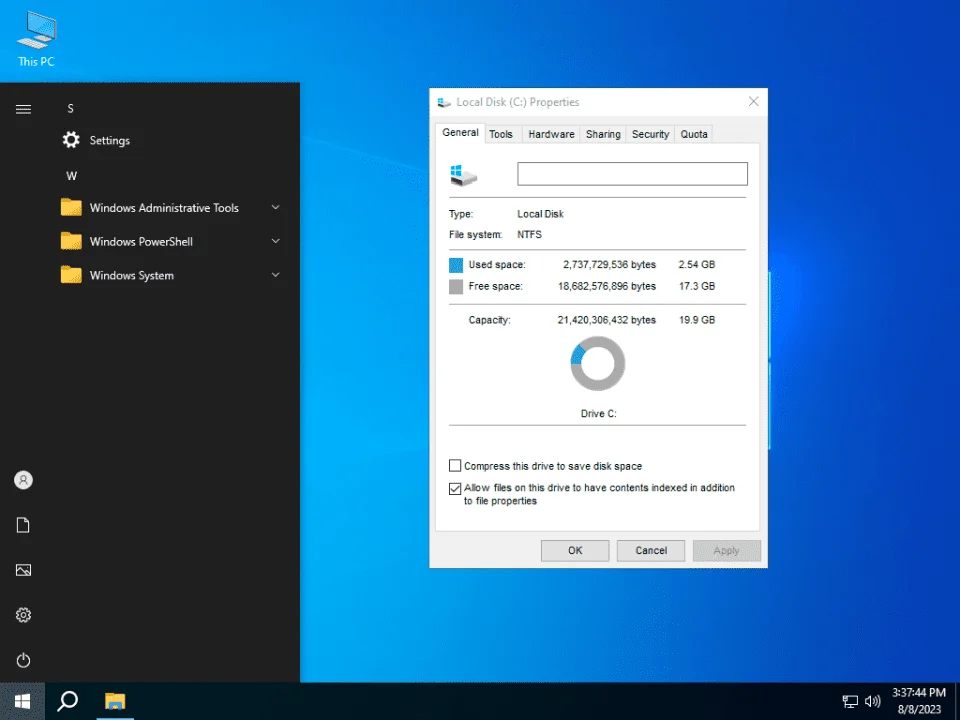Viewport: 960px width, 720px height.
Task: Click the taskbar clock and date
Action: point(918,701)
